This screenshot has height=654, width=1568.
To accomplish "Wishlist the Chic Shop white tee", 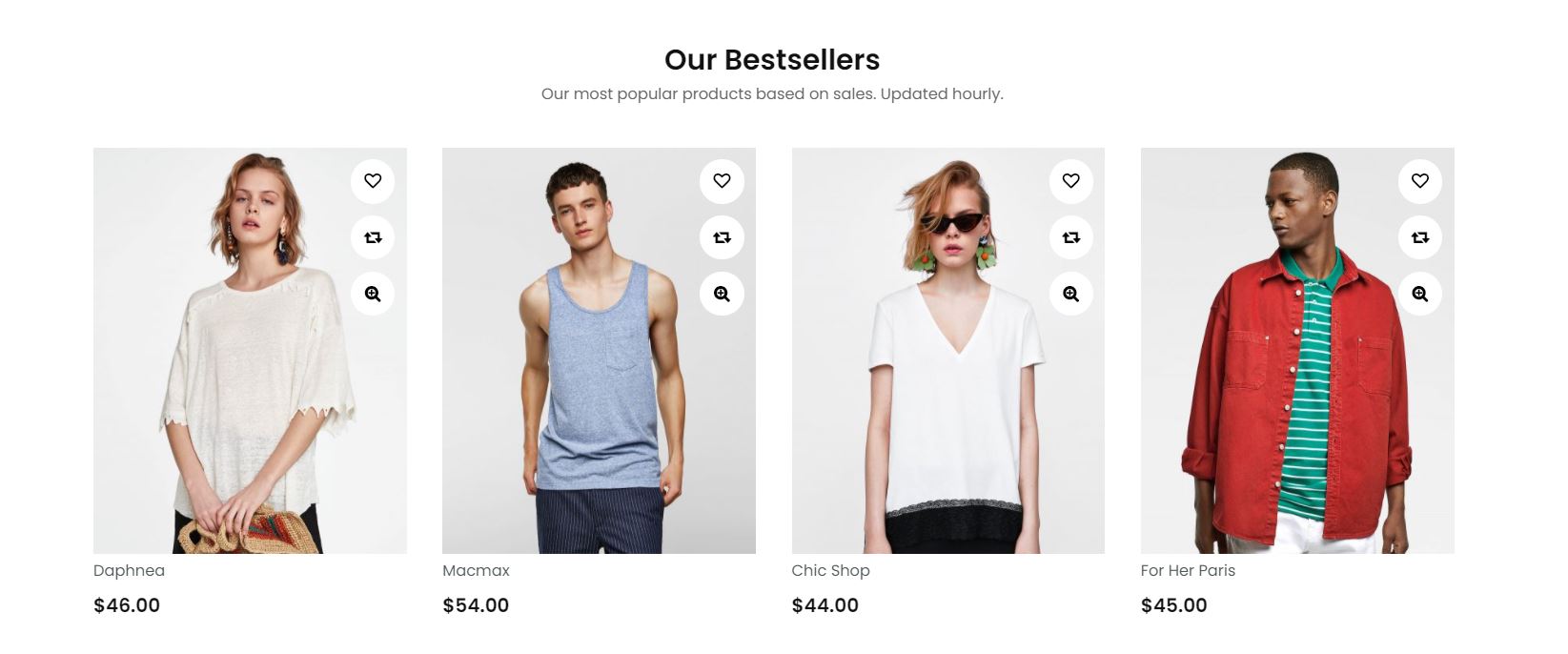I will [x=1071, y=181].
